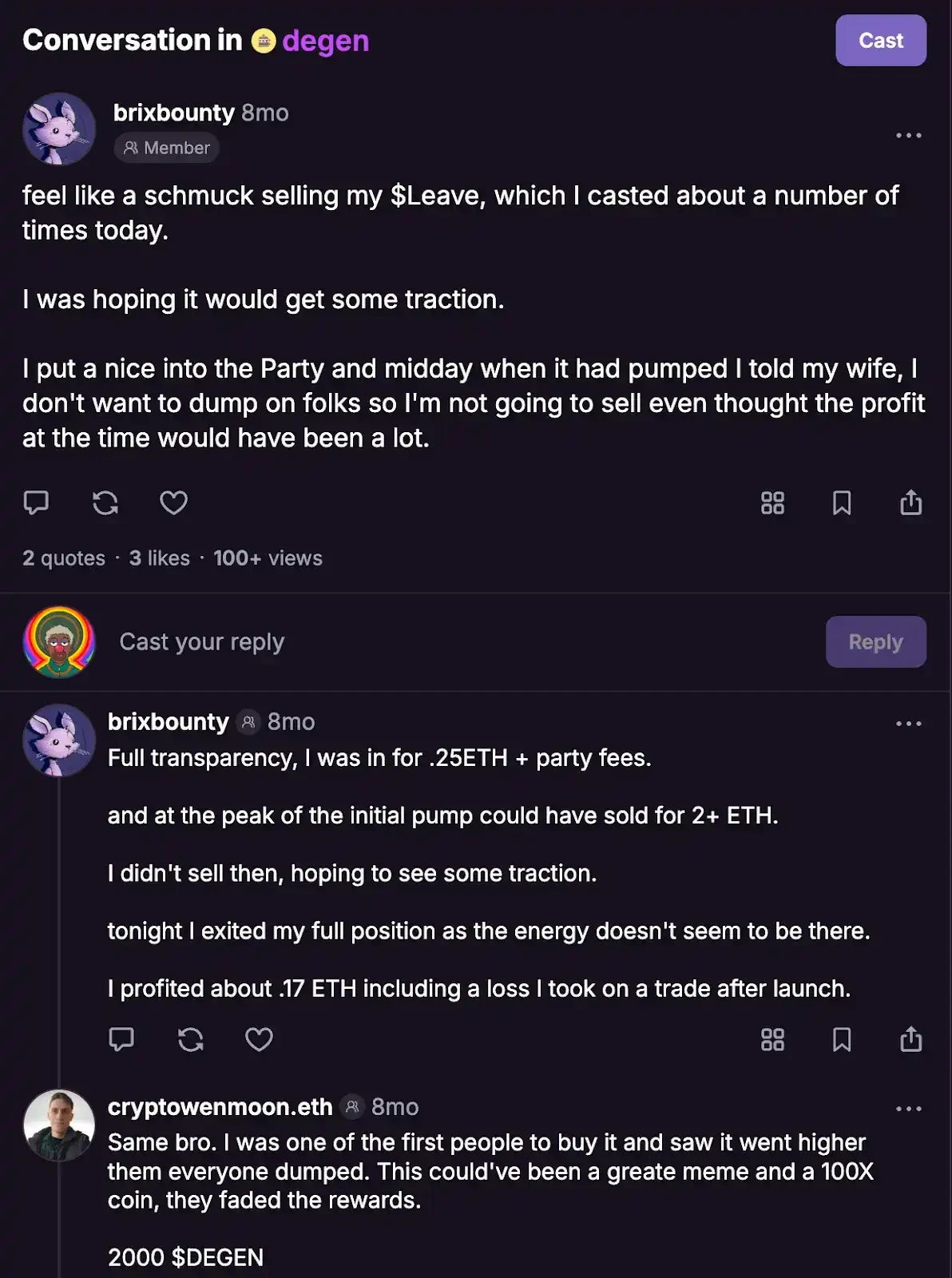Recast the Full transparency reply

click(190, 1039)
